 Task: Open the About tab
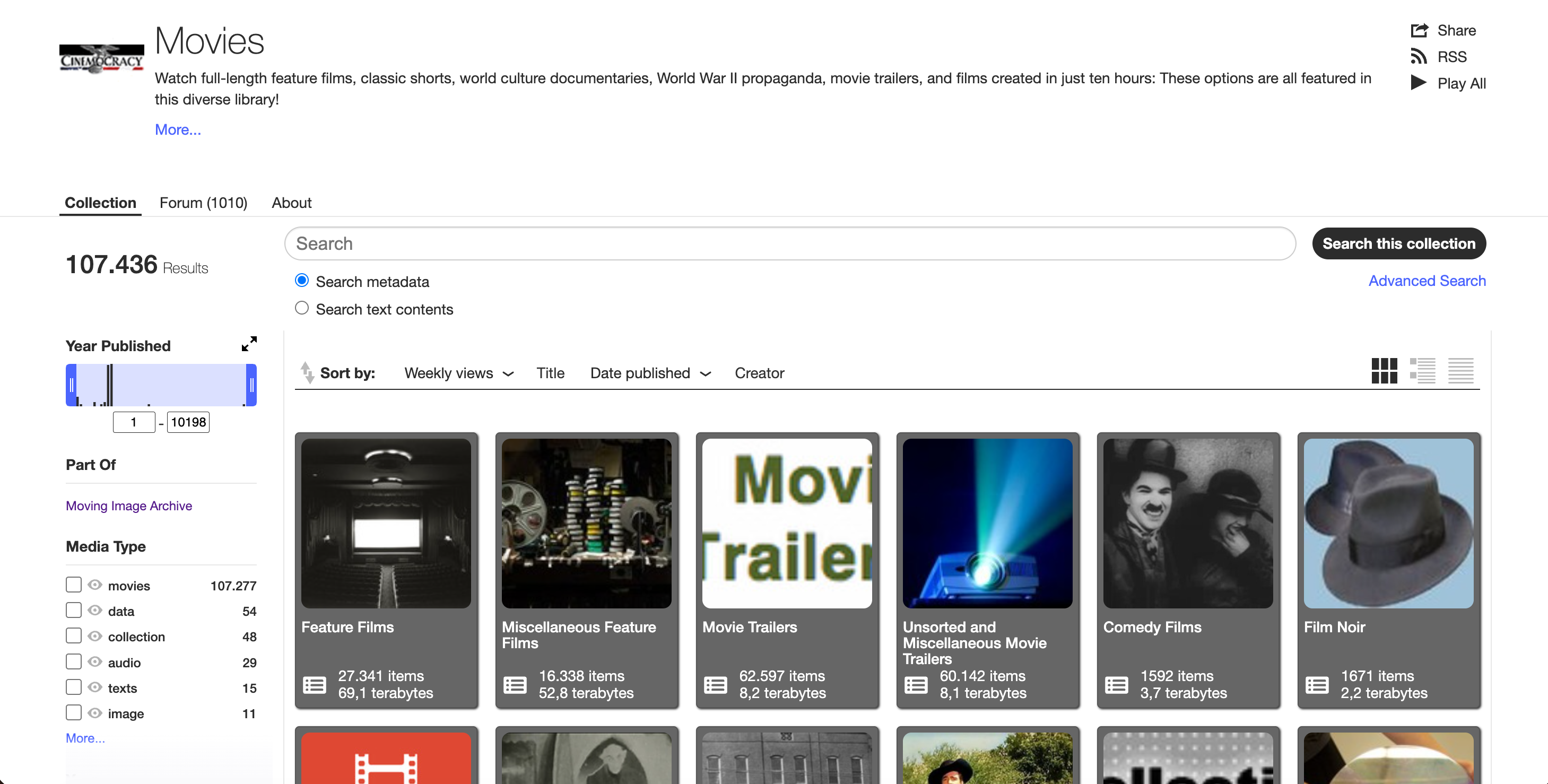tap(291, 203)
